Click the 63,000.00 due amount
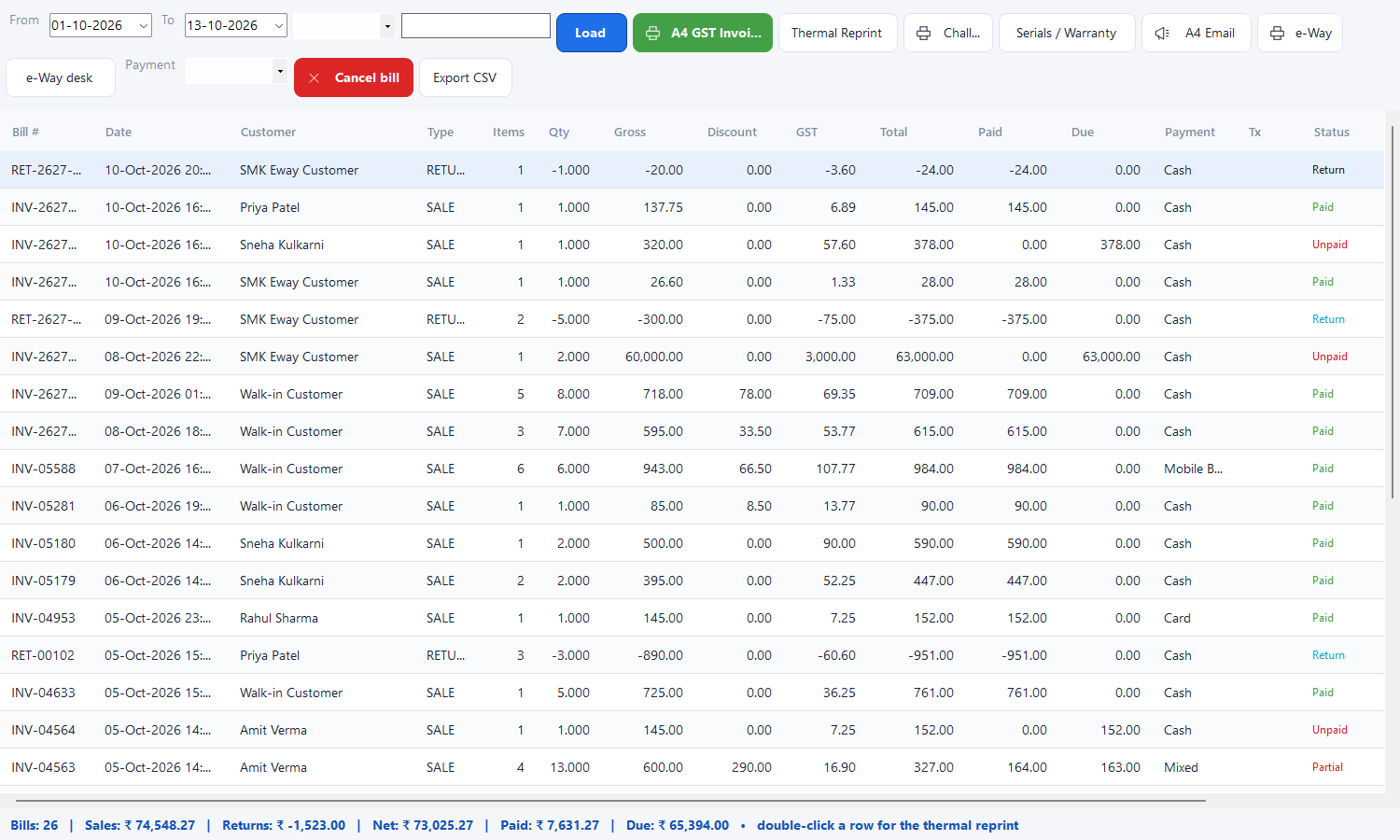Image resolution: width=1400 pixels, height=840 pixels. pyautogui.click(x=1112, y=357)
